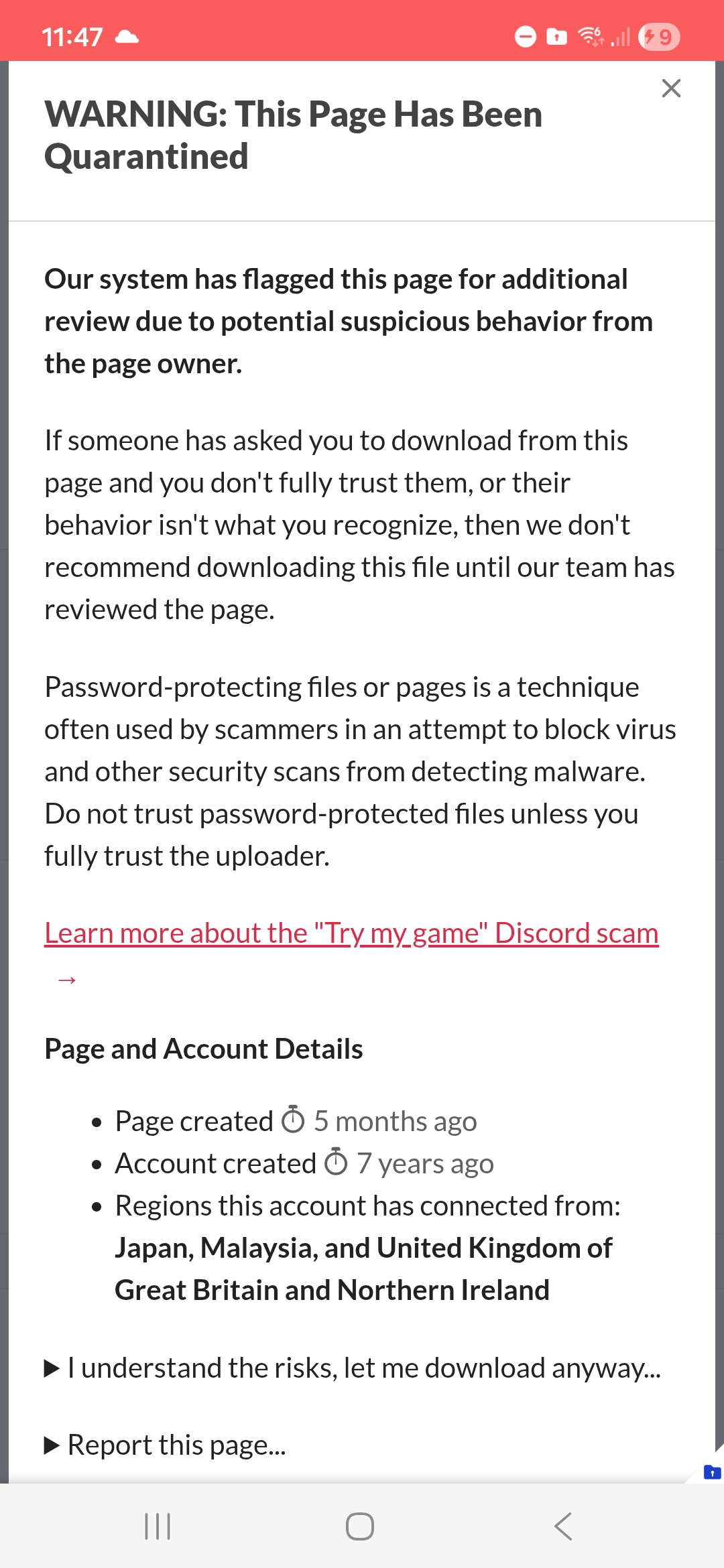Expand the "Report this page" section
724x1568 pixels.
pyautogui.click(x=166, y=1445)
